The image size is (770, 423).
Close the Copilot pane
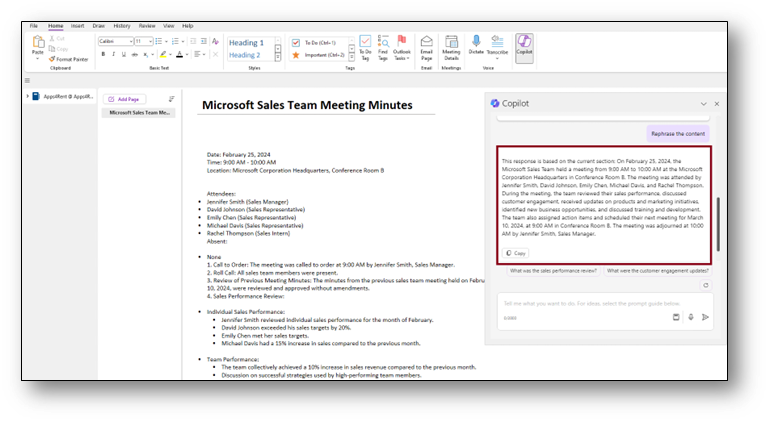[717, 104]
